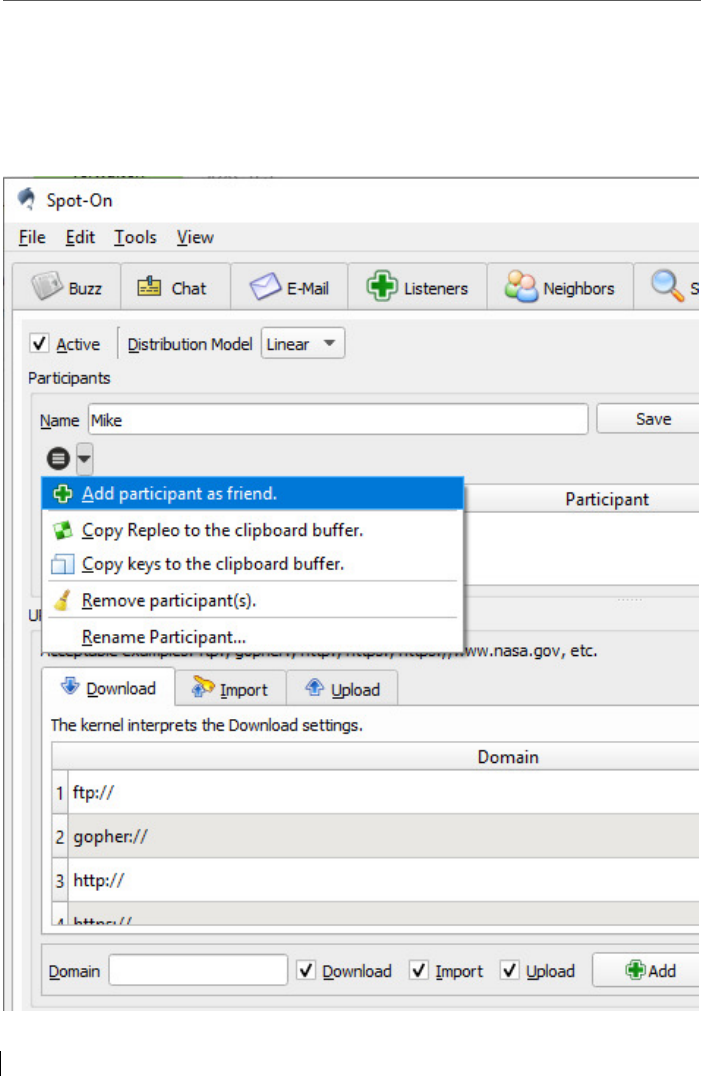Switch to the Upload tab
Viewport: 701px width, 1076px height.
click(343, 689)
